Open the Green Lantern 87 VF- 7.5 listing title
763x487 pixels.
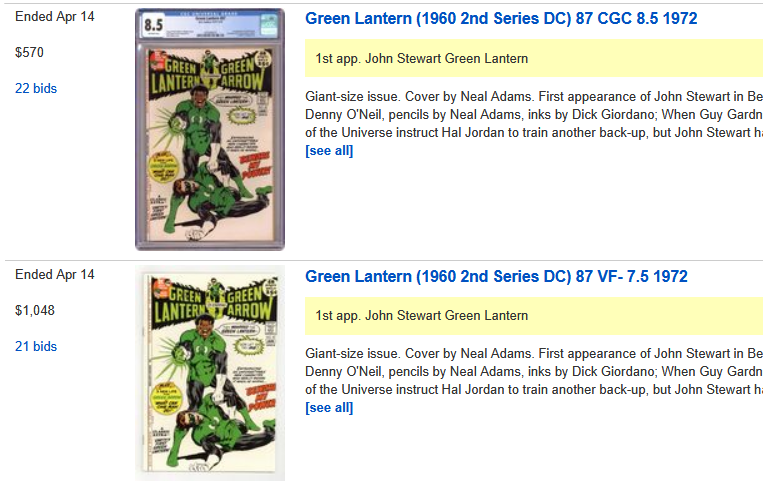pyautogui.click(x=496, y=276)
